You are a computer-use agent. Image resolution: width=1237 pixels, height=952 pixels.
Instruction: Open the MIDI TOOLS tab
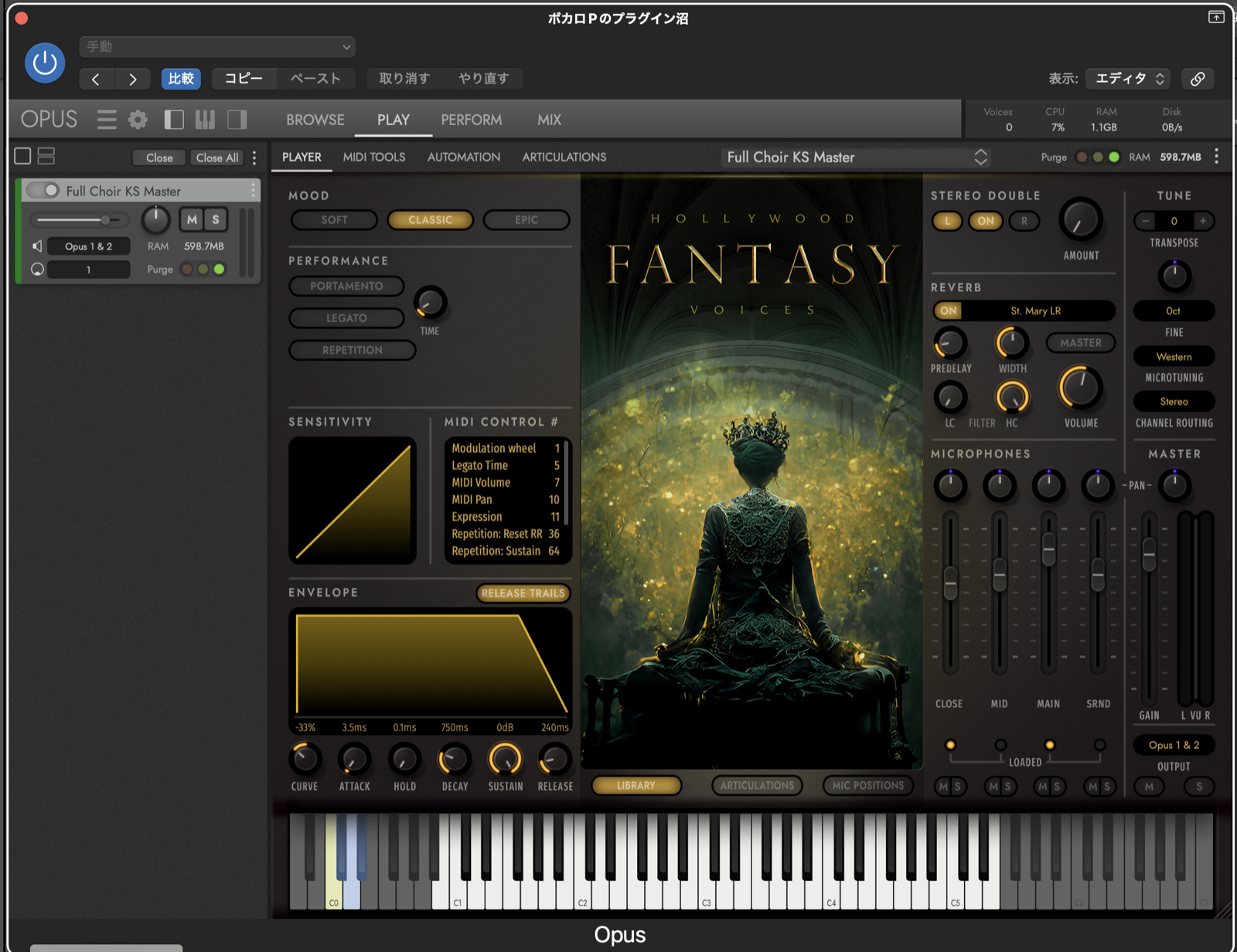(x=374, y=157)
